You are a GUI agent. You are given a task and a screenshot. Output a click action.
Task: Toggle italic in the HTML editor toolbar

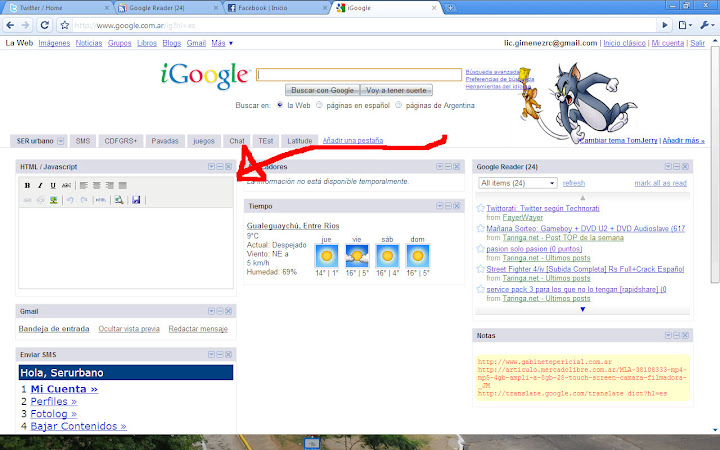[40, 186]
